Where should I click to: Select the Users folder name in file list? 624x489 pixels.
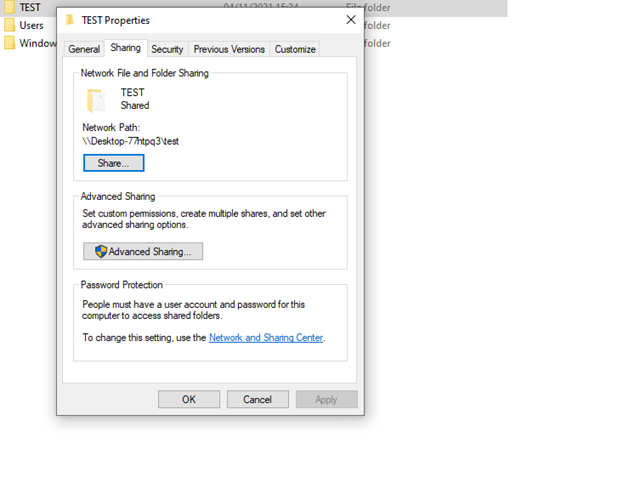pos(31,25)
